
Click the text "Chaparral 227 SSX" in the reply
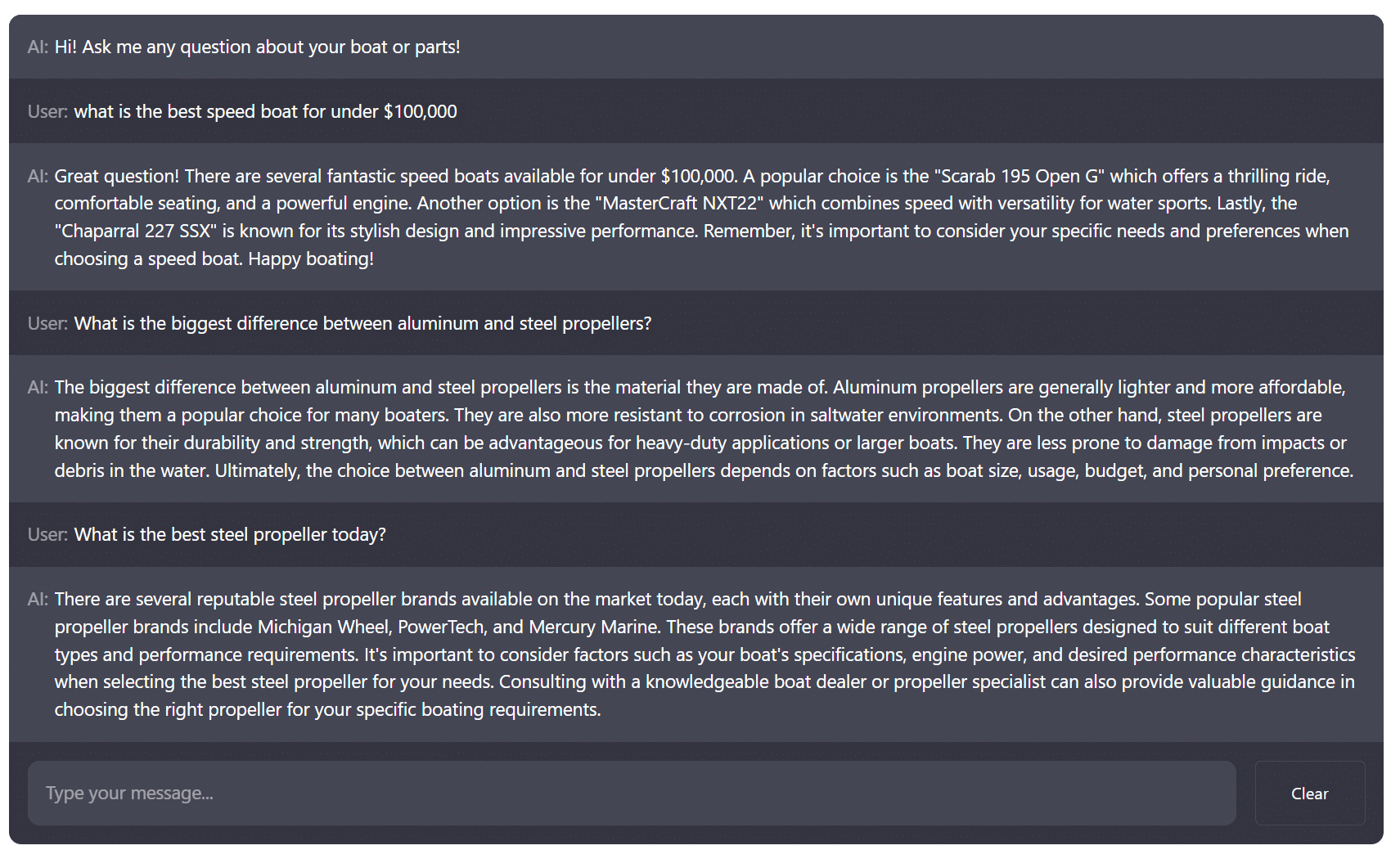tap(136, 231)
